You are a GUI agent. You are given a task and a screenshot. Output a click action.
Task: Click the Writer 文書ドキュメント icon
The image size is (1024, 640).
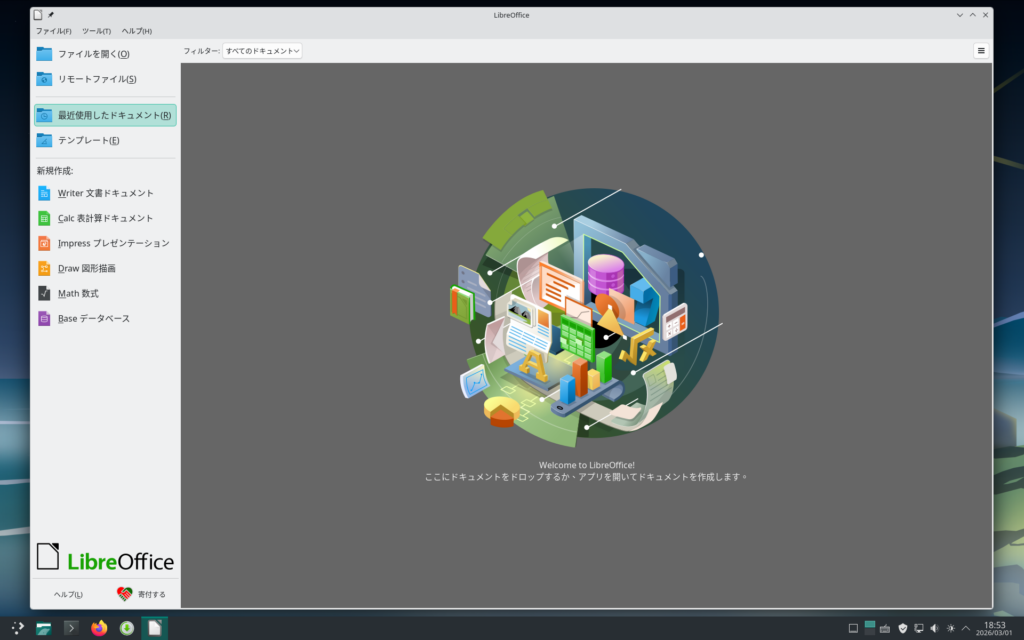point(44,193)
